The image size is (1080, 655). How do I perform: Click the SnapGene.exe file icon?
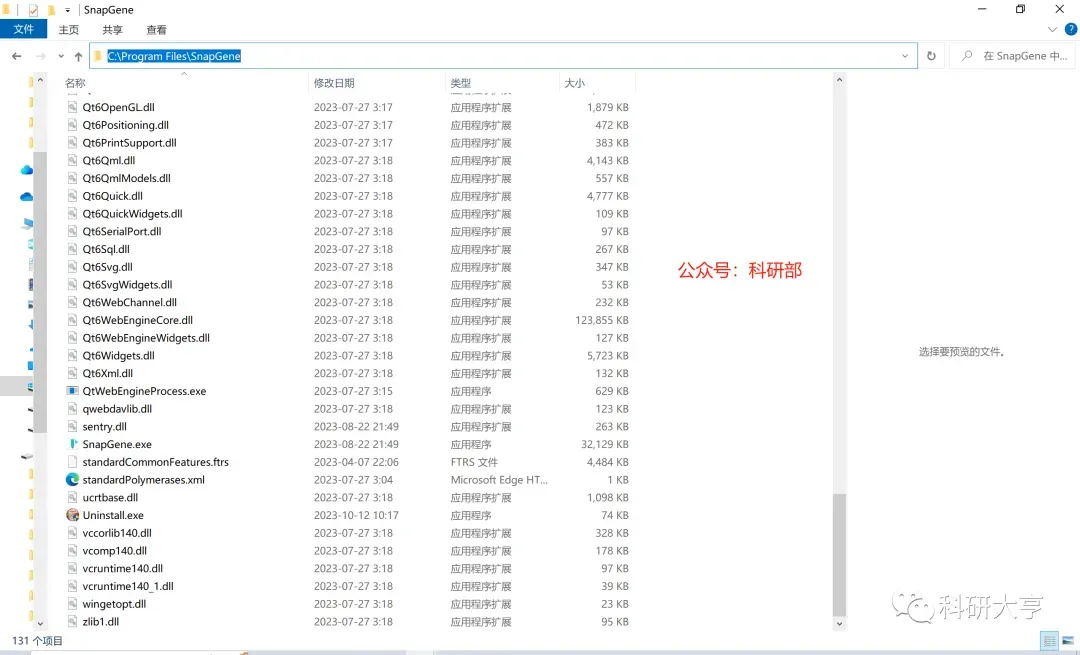(x=72, y=444)
